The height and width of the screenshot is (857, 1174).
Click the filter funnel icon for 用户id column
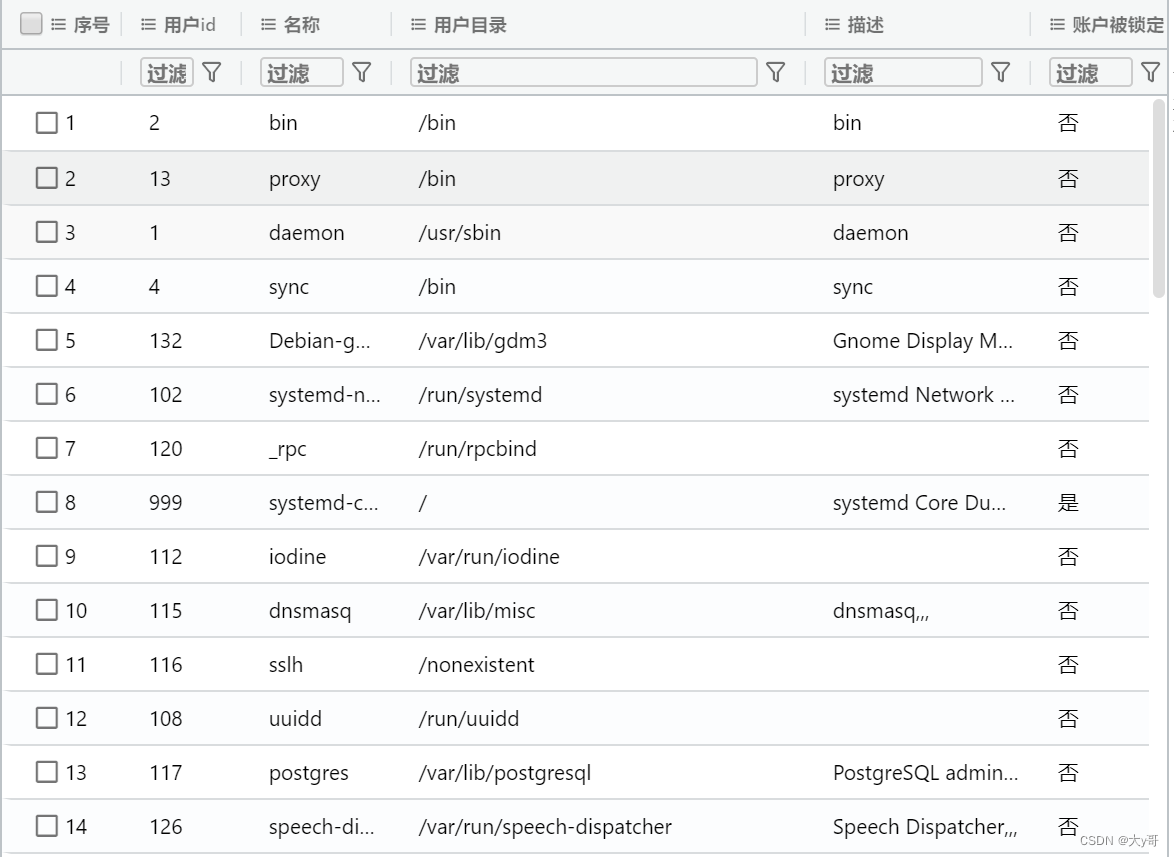pyautogui.click(x=212, y=73)
